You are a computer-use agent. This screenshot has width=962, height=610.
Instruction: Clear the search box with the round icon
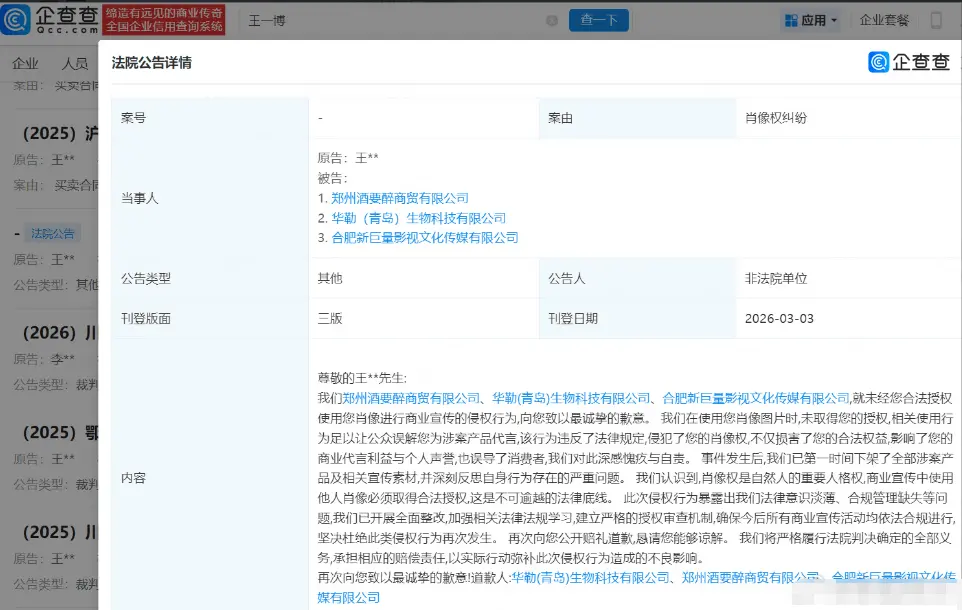tap(552, 20)
